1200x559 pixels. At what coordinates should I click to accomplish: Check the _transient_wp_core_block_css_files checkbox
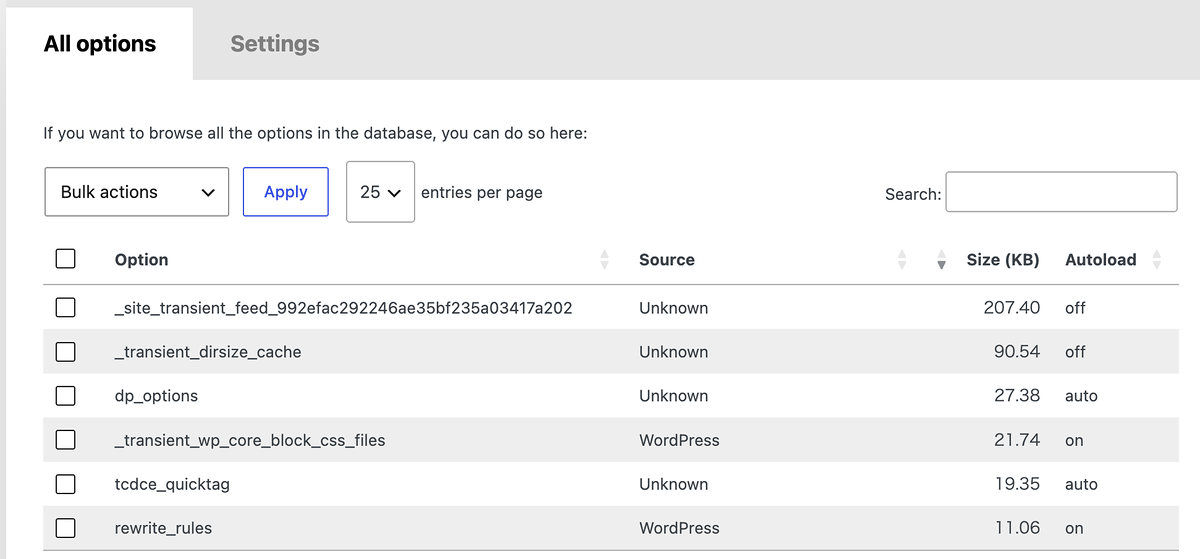(66, 440)
